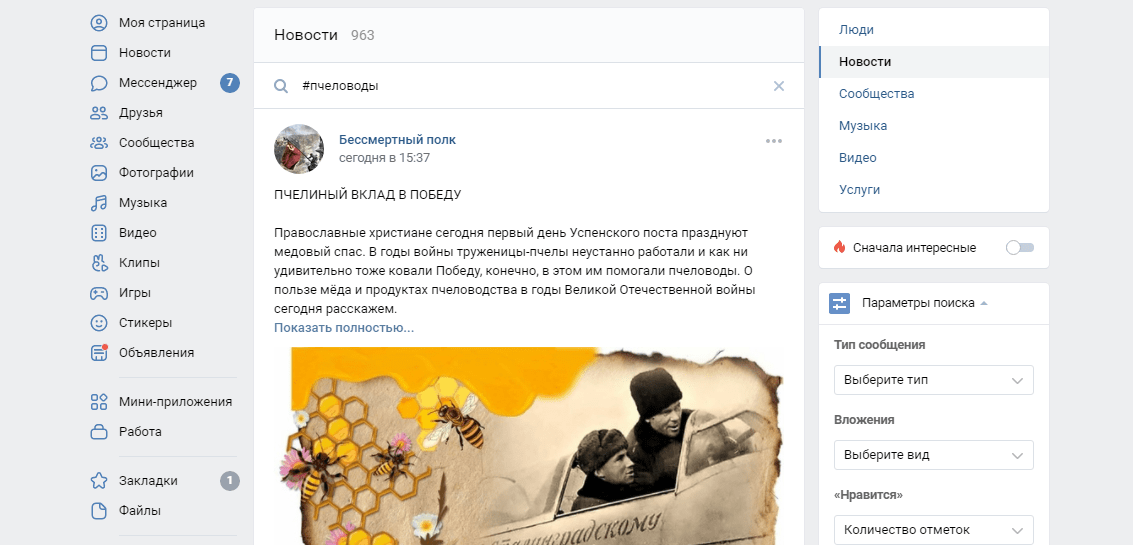This screenshot has width=1133, height=545.
Task: Open the Games controller icon
Action: click(x=99, y=293)
